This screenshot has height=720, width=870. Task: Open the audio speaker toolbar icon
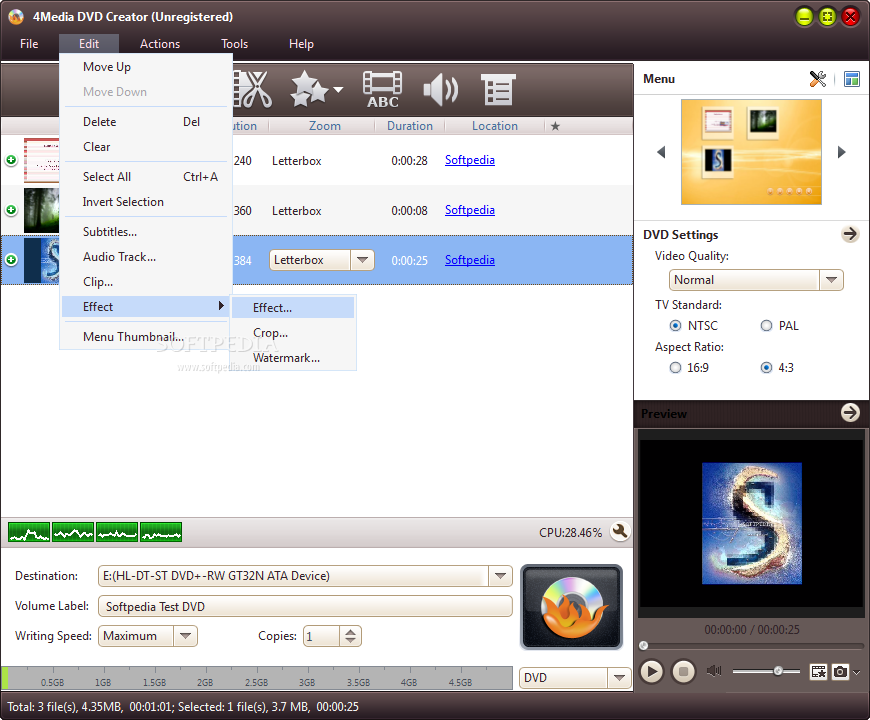[x=441, y=89]
